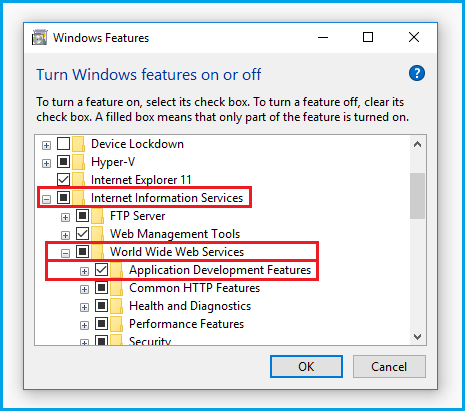Confirm changes with the OK button

coord(306,367)
